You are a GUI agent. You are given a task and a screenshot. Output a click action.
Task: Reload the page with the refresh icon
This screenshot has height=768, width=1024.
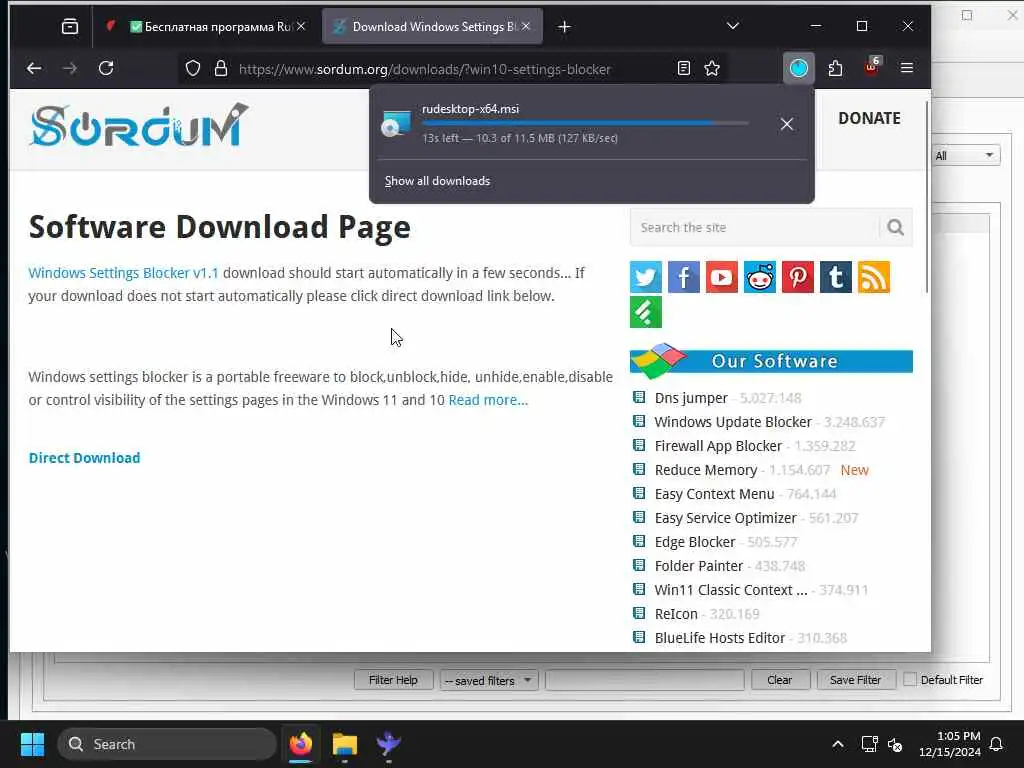[106, 68]
